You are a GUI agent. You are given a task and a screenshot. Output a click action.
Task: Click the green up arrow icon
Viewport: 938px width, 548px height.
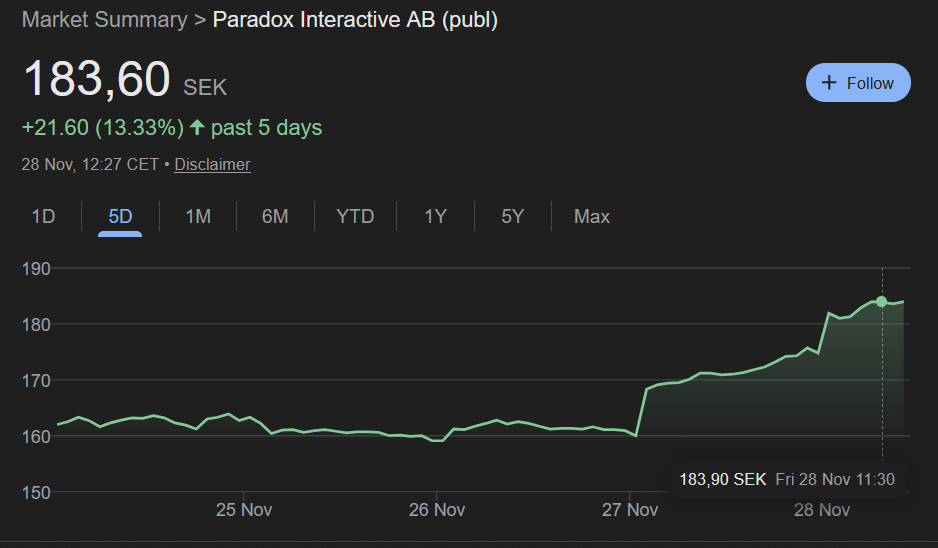pyautogui.click(x=197, y=127)
